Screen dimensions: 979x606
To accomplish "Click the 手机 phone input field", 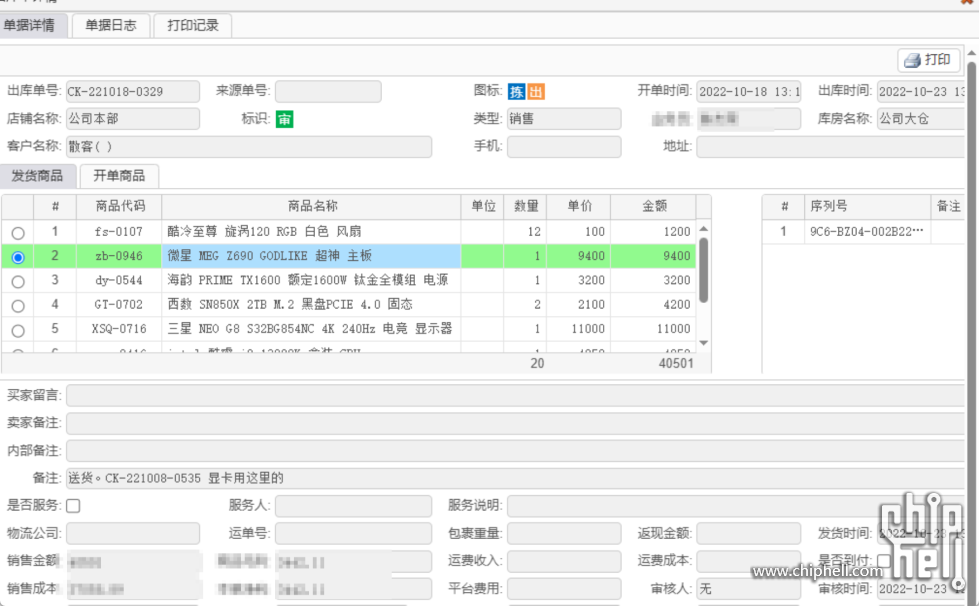I will 565,146.
